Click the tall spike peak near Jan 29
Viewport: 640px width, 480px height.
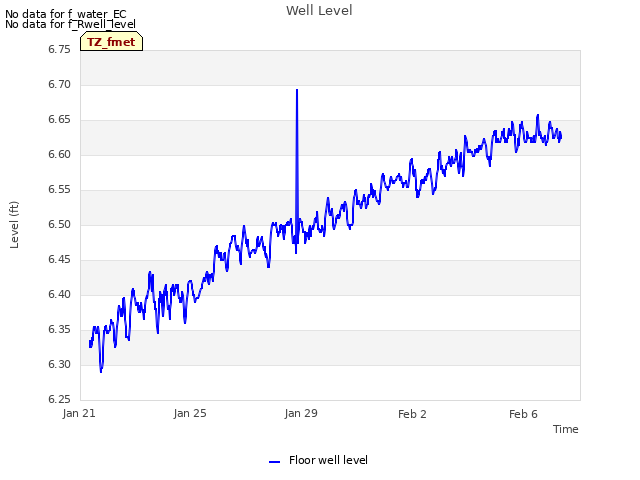297,90
